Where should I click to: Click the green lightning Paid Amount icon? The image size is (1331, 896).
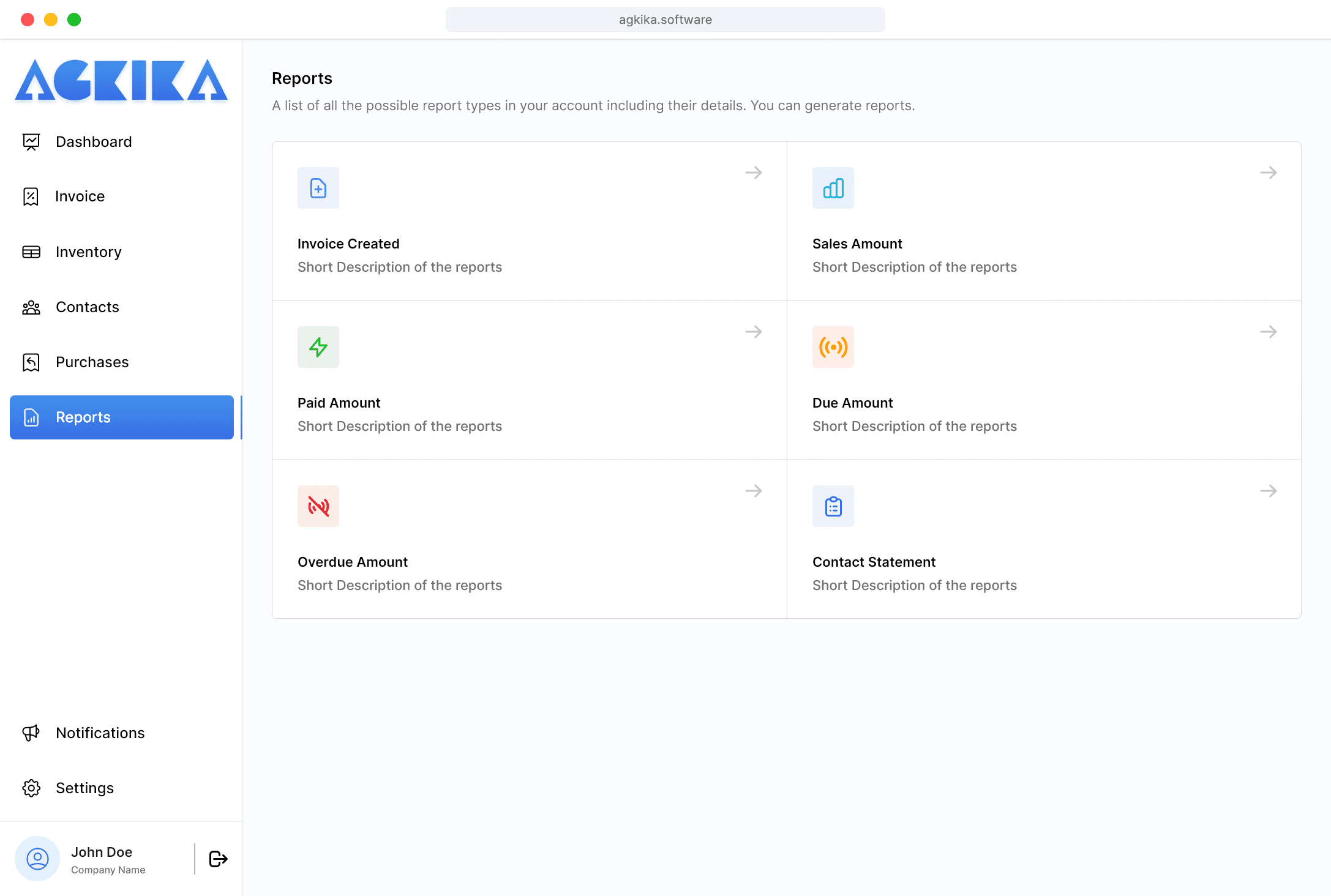click(318, 347)
